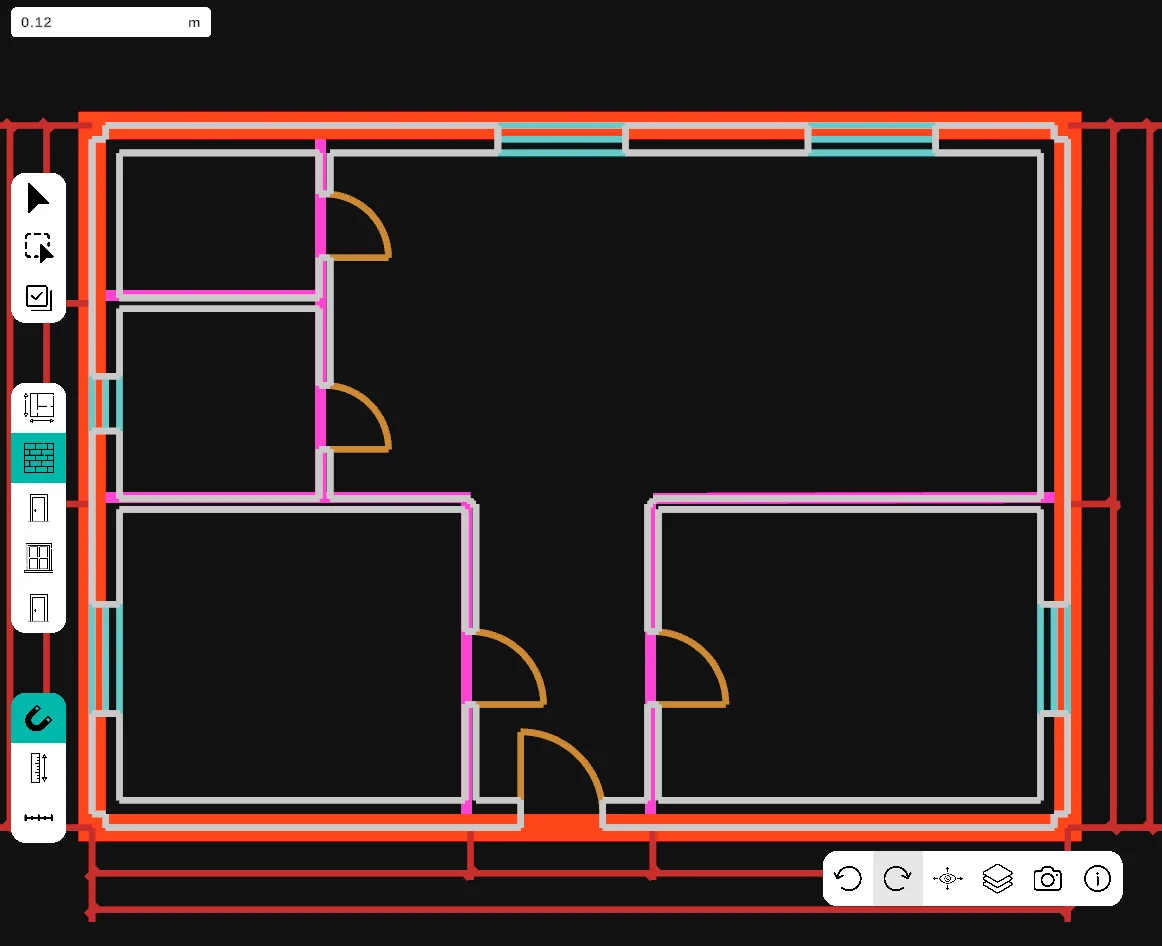Show the info panel
The width and height of the screenshot is (1162, 946).
[1097, 879]
